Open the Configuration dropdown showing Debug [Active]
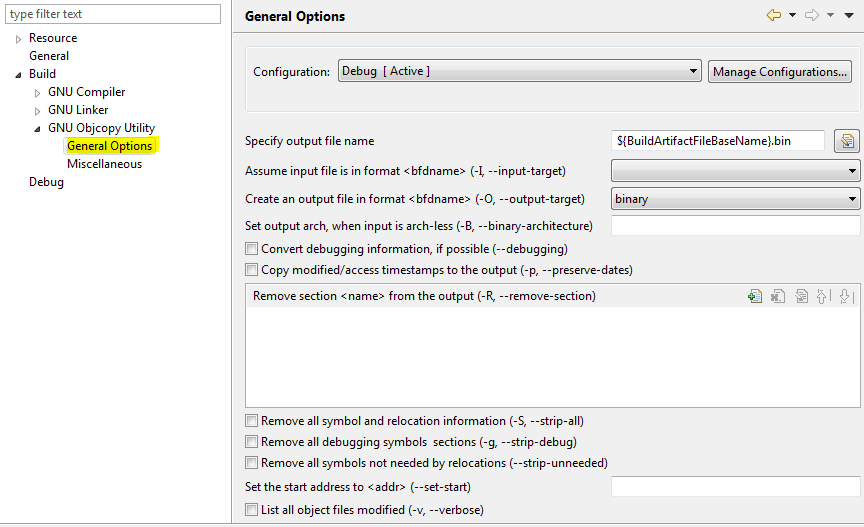This screenshot has height=527, width=864. (519, 72)
